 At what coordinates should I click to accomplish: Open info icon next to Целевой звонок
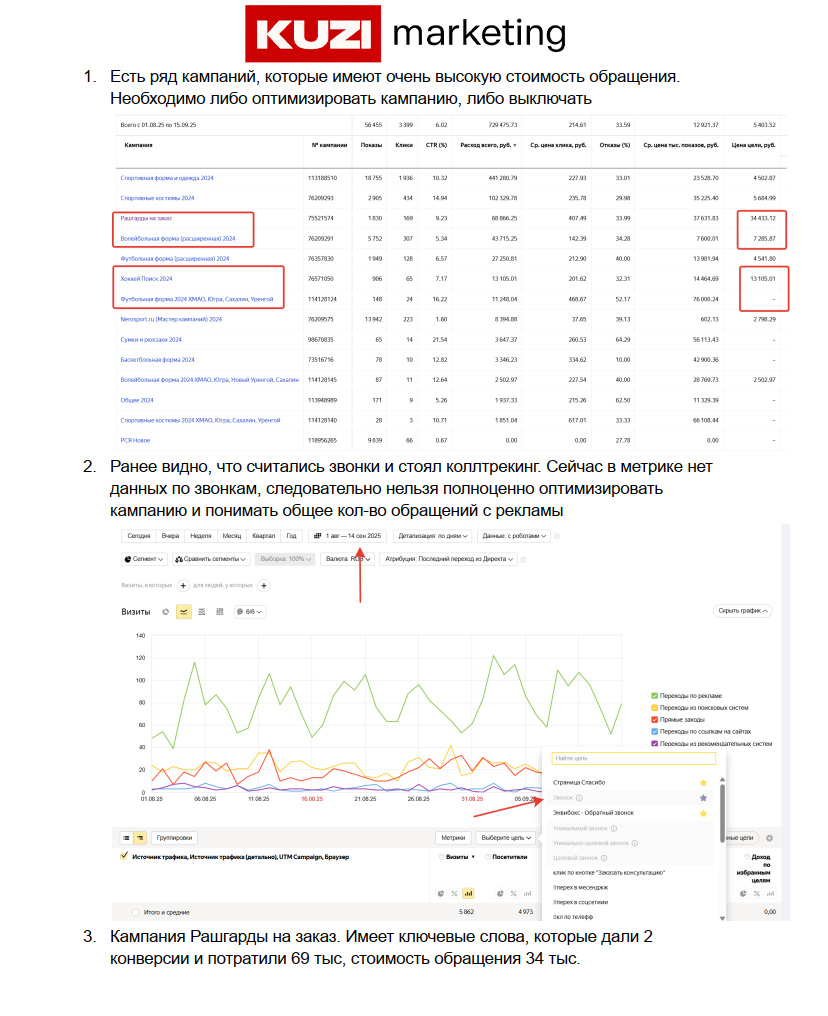604,858
